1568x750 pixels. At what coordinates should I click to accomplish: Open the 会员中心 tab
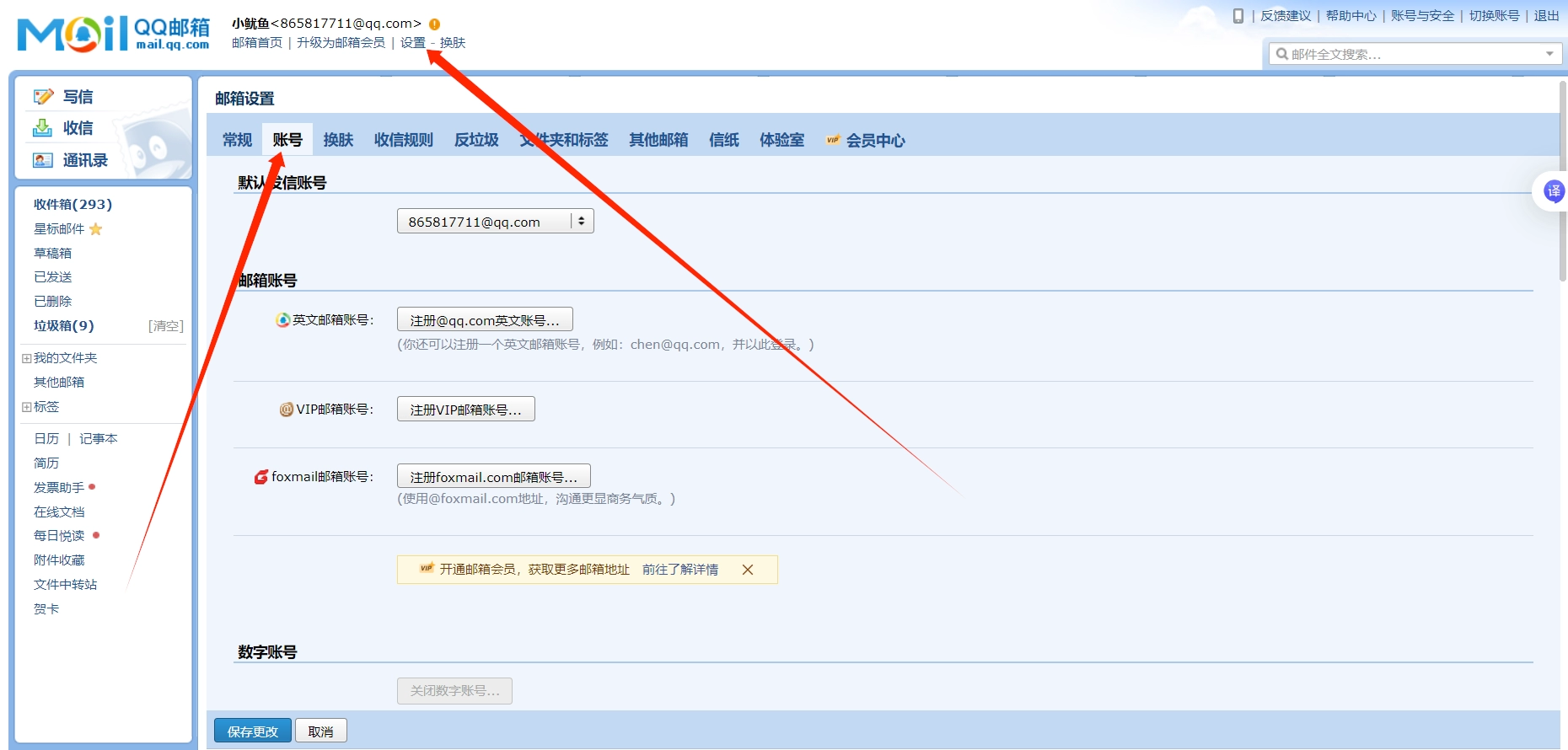[866, 140]
